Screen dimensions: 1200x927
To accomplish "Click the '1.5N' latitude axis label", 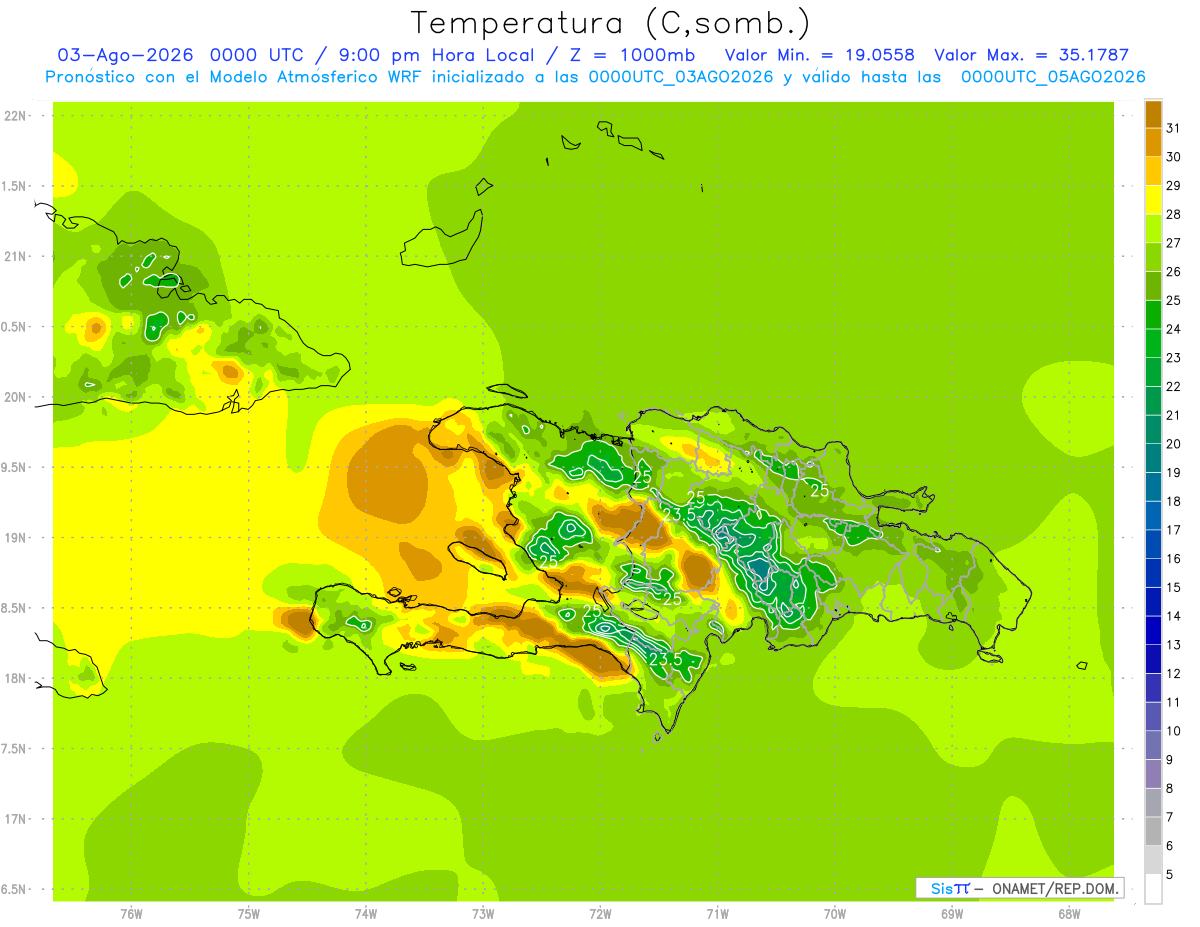I will tap(14, 186).
